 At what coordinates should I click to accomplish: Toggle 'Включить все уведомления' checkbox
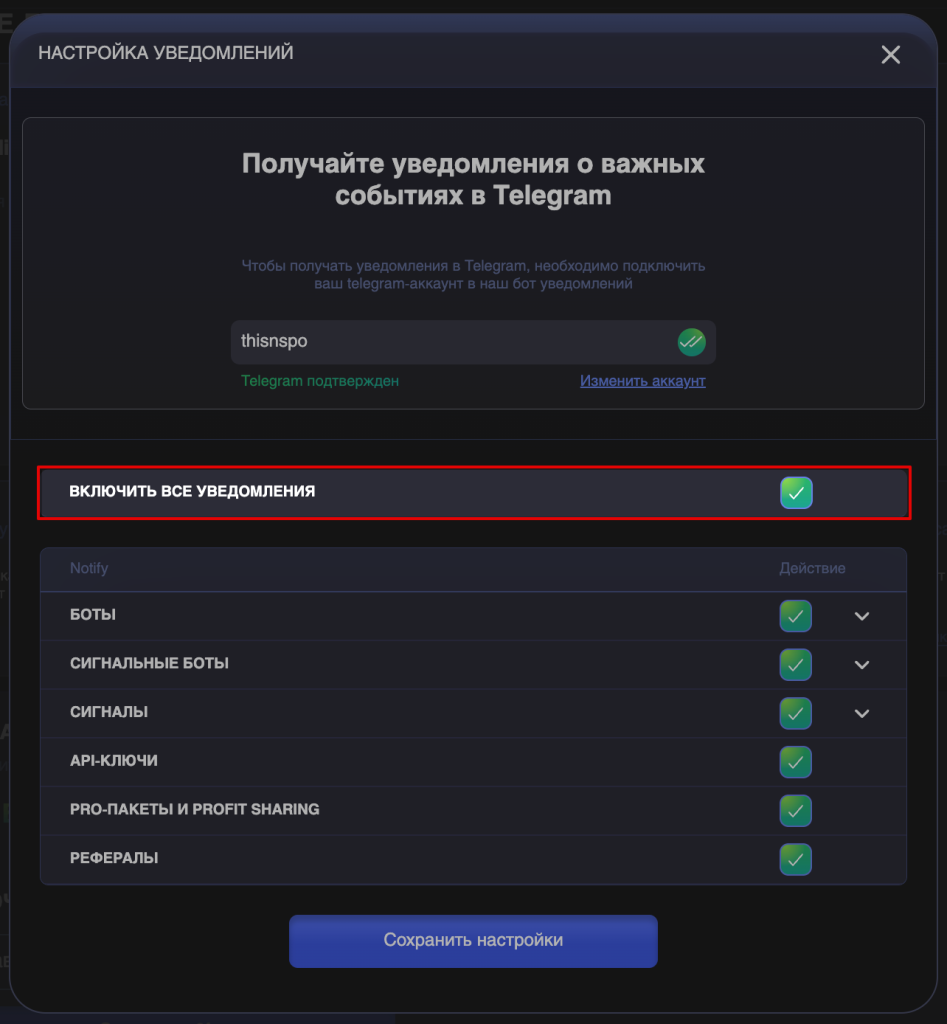click(796, 492)
